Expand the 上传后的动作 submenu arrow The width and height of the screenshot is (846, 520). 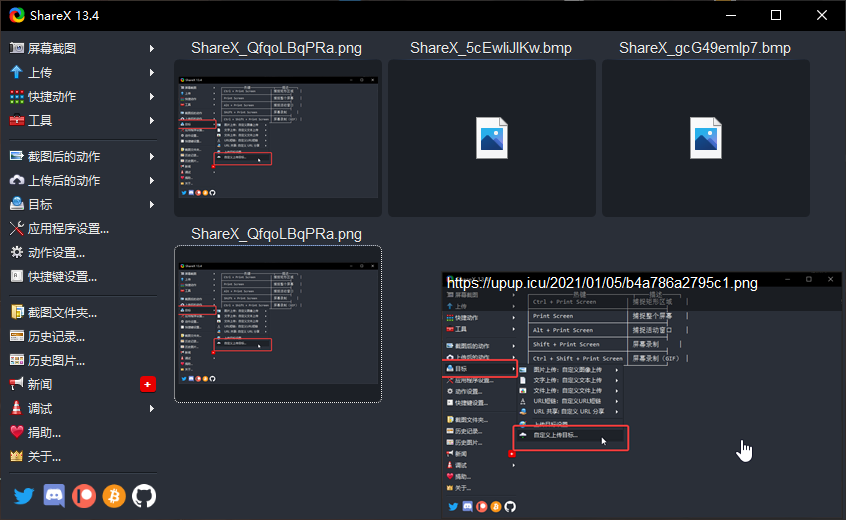[x=152, y=180]
